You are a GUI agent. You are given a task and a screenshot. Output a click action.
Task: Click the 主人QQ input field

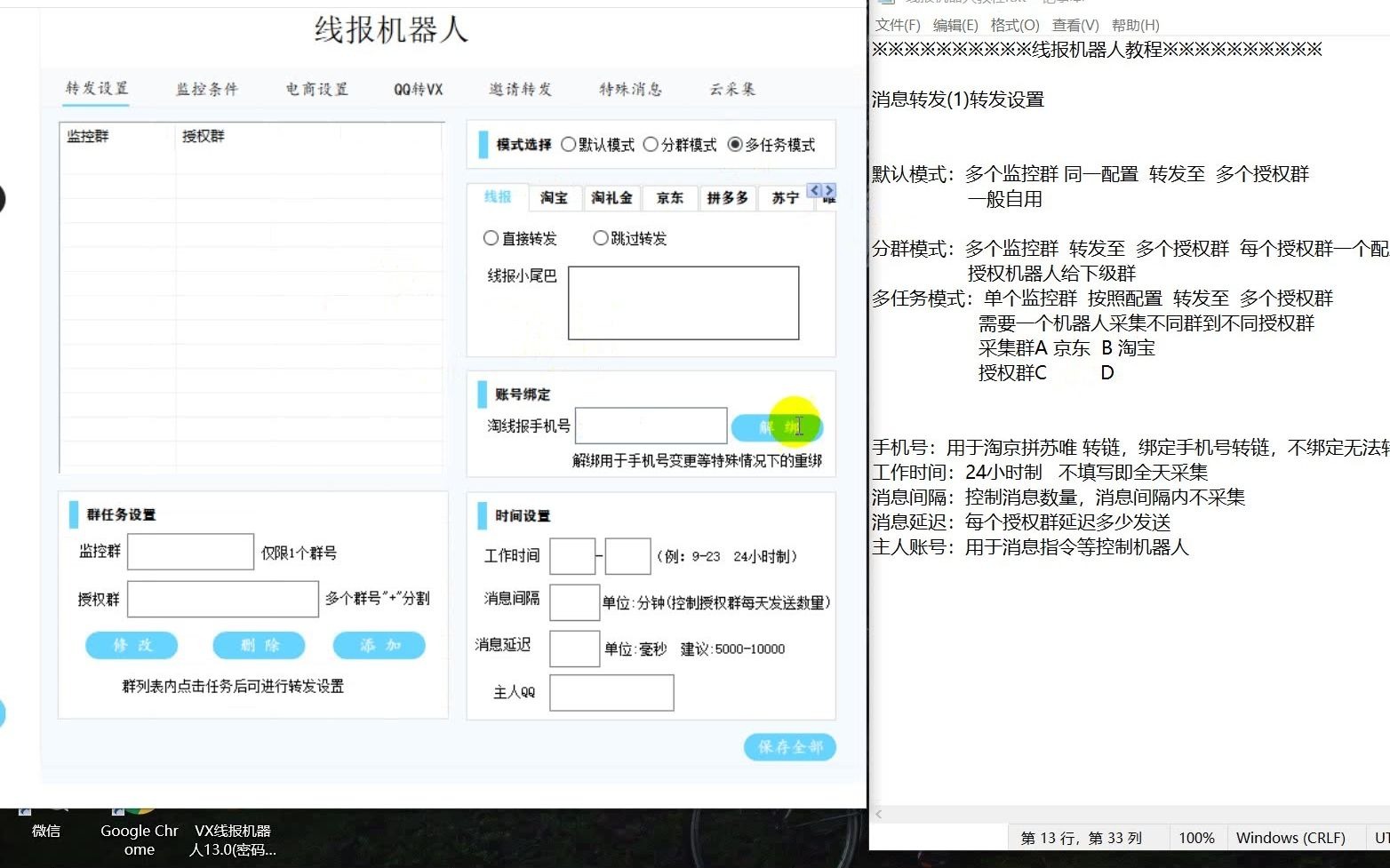click(611, 693)
